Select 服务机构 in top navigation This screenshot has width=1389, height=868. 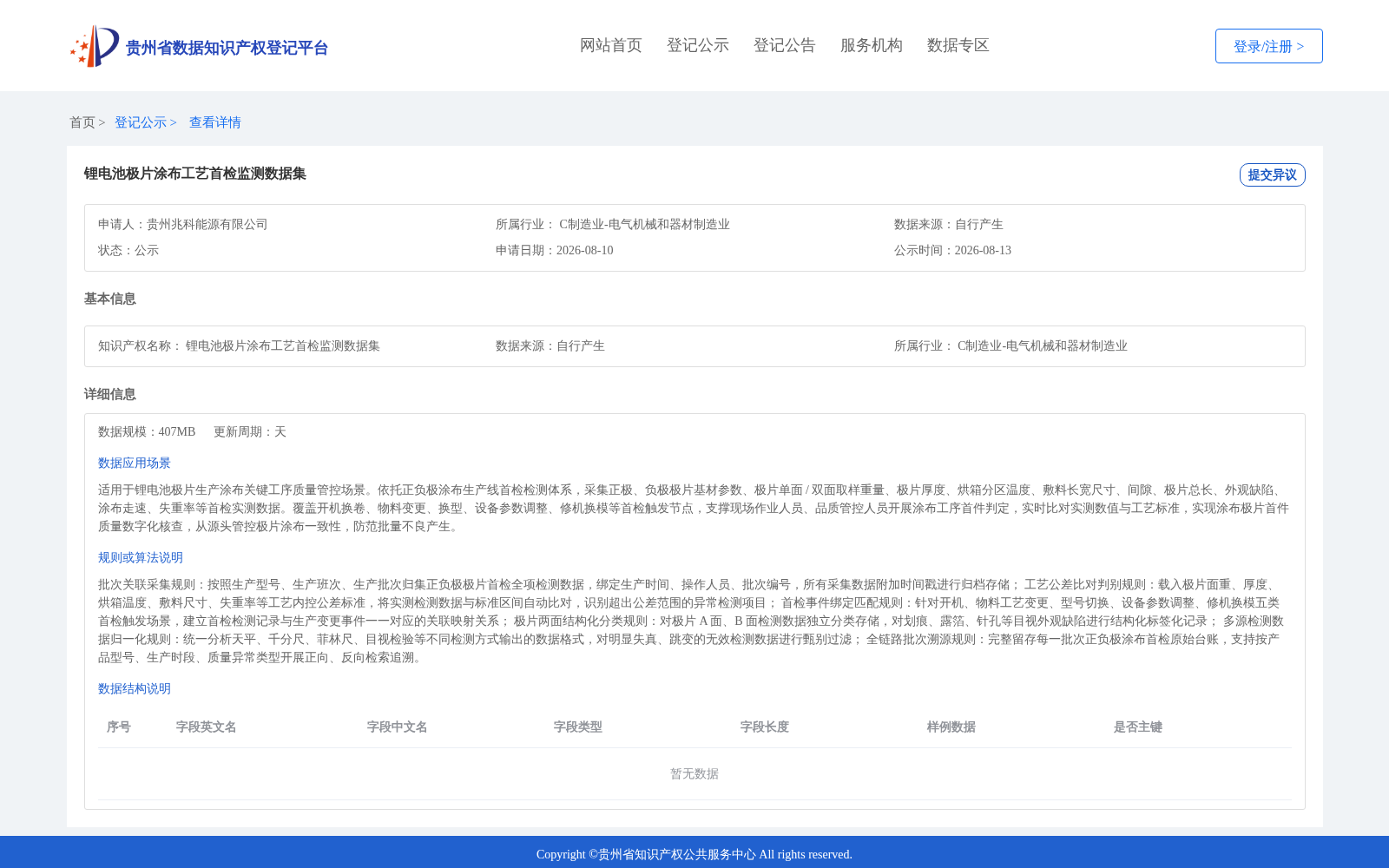(872, 45)
